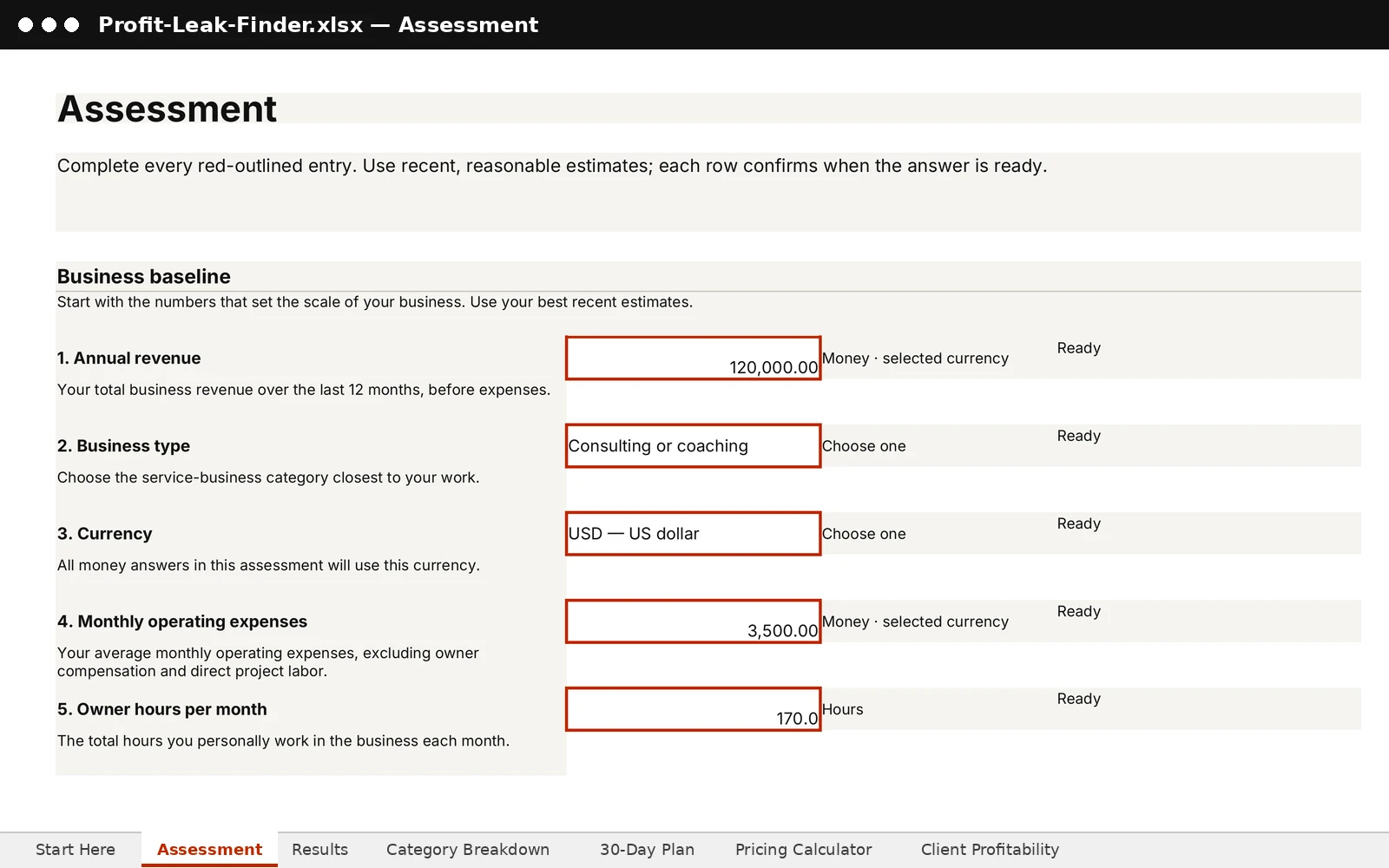Click the 'All money answers' currency description
The image size is (1389, 868).
click(268, 565)
